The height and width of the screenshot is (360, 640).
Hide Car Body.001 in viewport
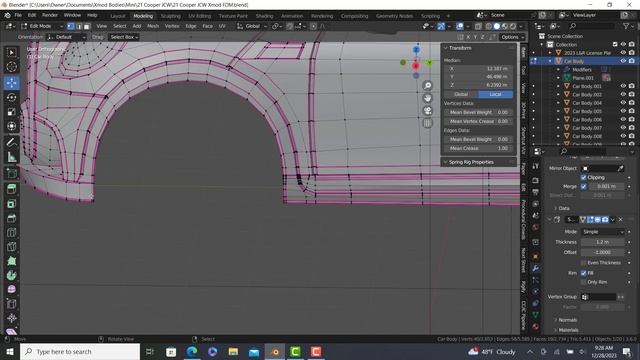pos(623,86)
